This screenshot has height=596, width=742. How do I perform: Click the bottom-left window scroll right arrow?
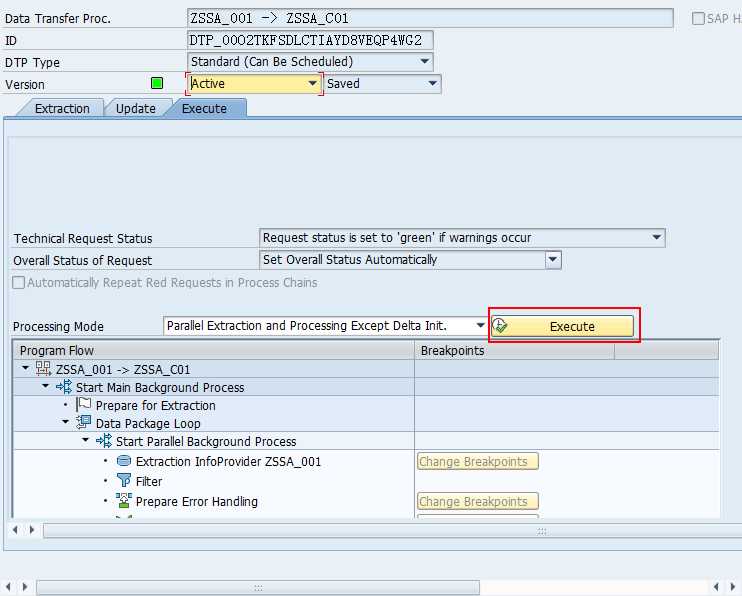(x=25, y=587)
